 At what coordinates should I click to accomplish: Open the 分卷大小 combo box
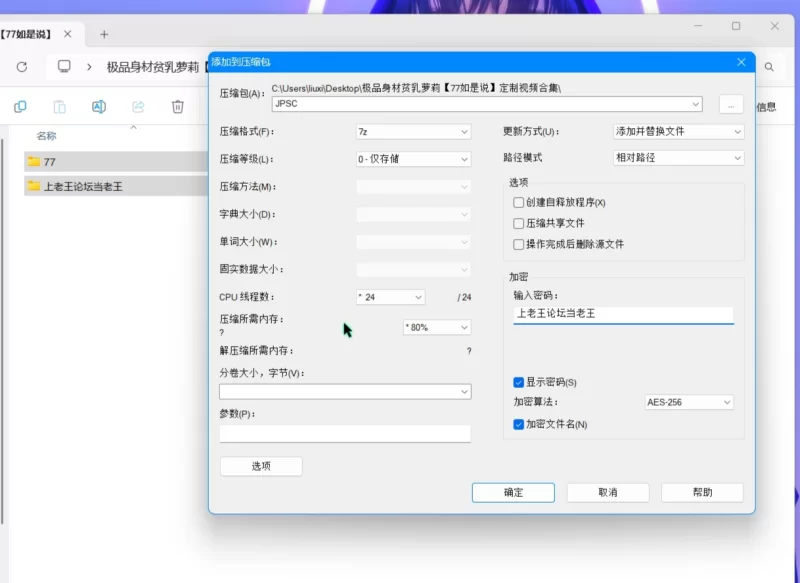(345, 392)
